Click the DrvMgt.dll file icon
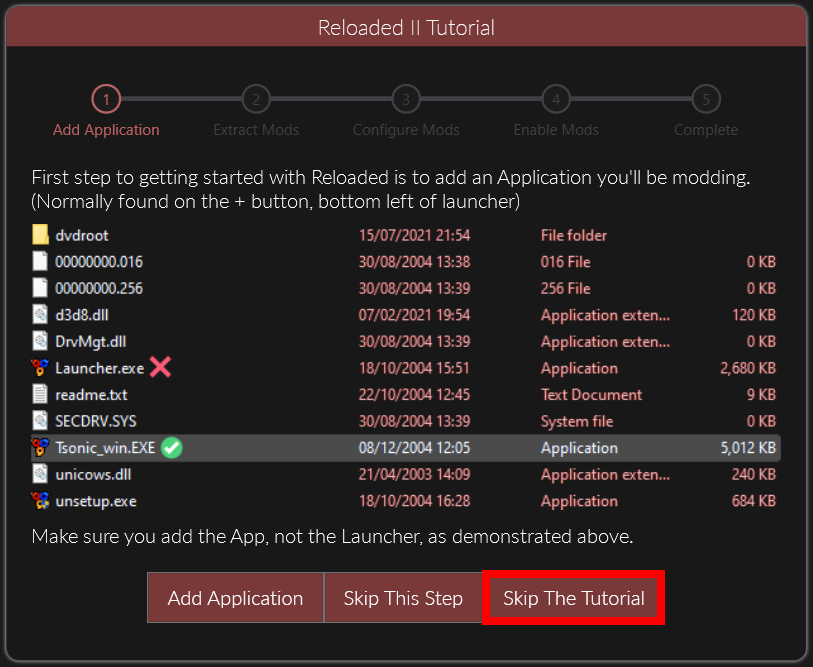This screenshot has width=813, height=667. tap(40, 341)
